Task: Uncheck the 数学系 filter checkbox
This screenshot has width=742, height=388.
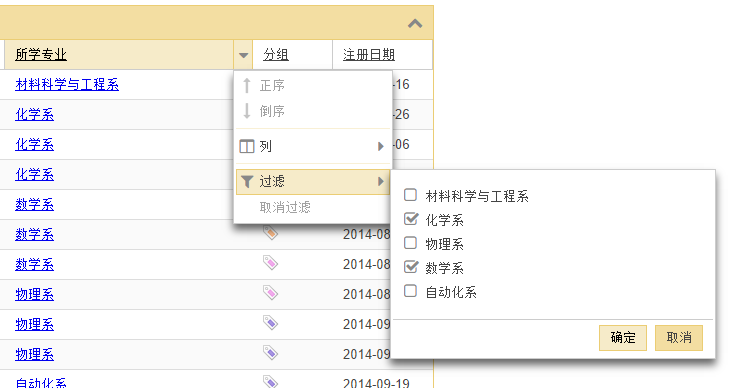Action: point(411,267)
